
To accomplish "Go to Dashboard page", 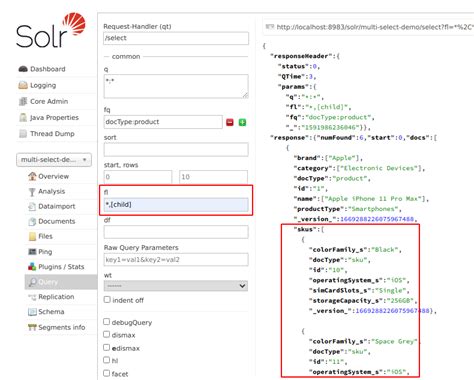I will coord(48,69).
